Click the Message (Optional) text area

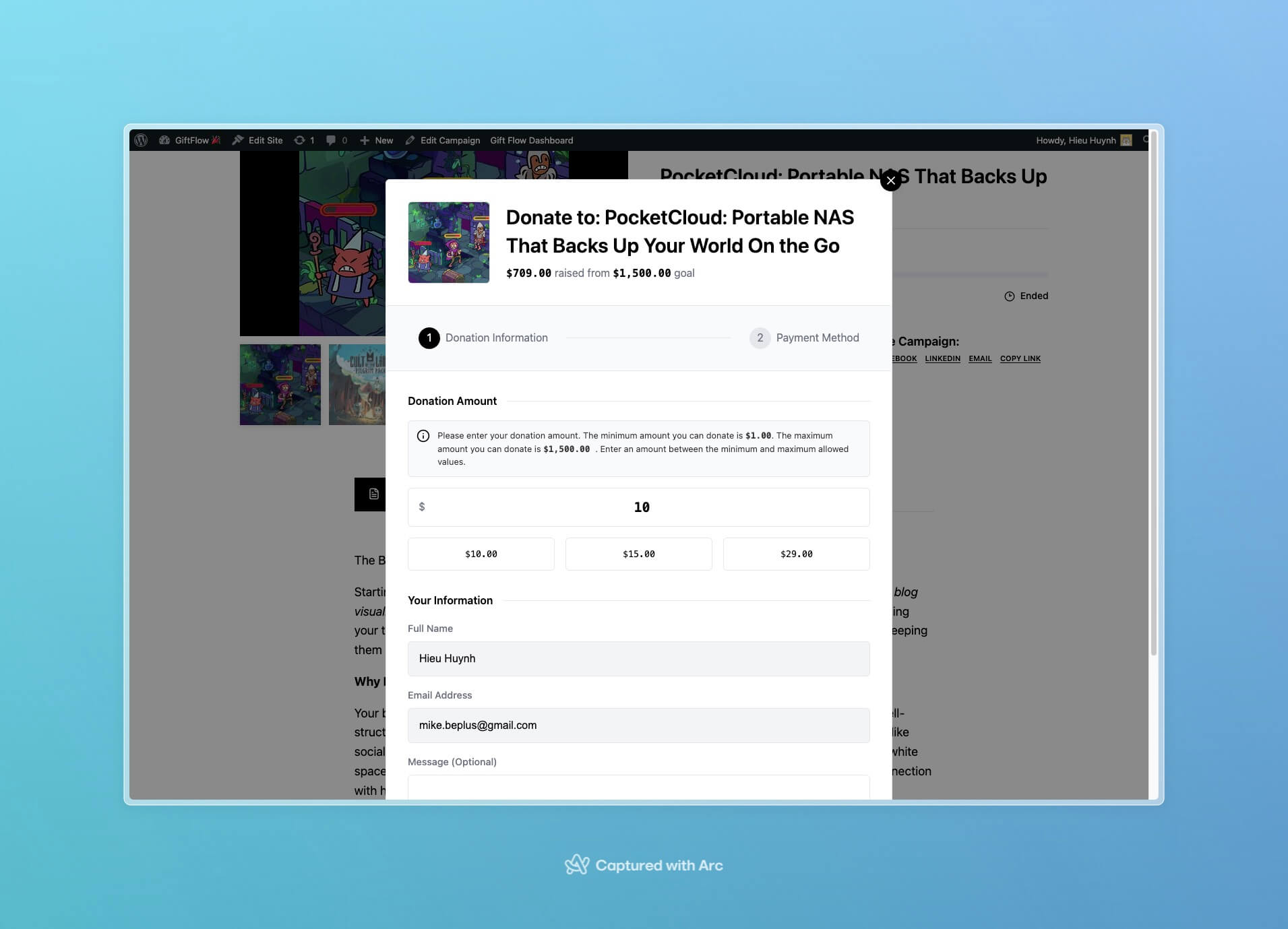pos(639,787)
